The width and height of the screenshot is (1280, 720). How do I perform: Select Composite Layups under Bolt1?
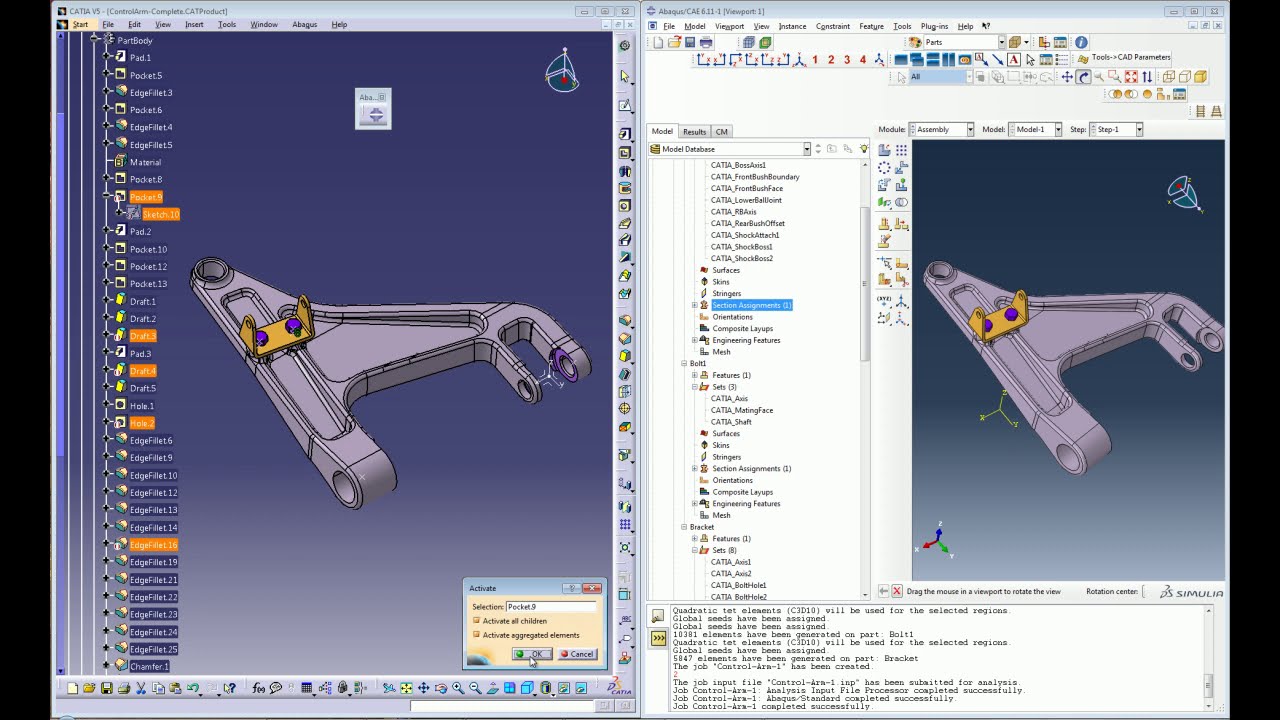742,492
